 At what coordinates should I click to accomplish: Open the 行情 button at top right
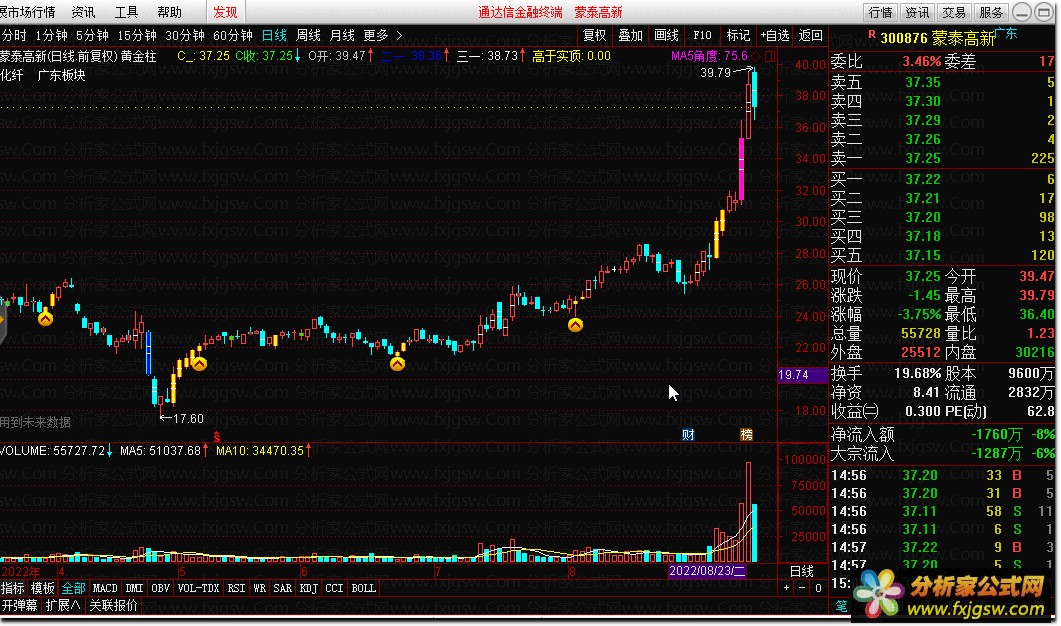(x=880, y=12)
